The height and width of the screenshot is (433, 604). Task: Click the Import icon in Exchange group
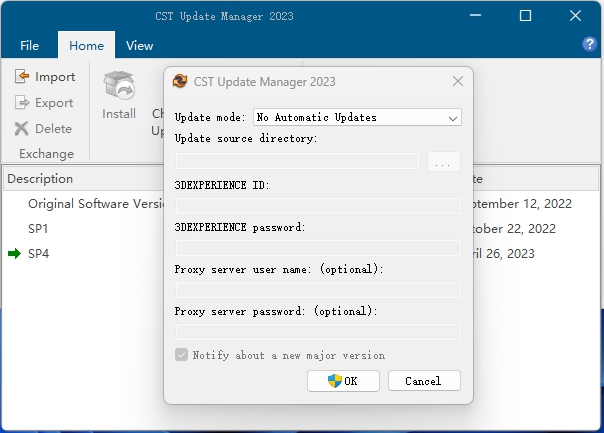pyautogui.click(x=22, y=76)
